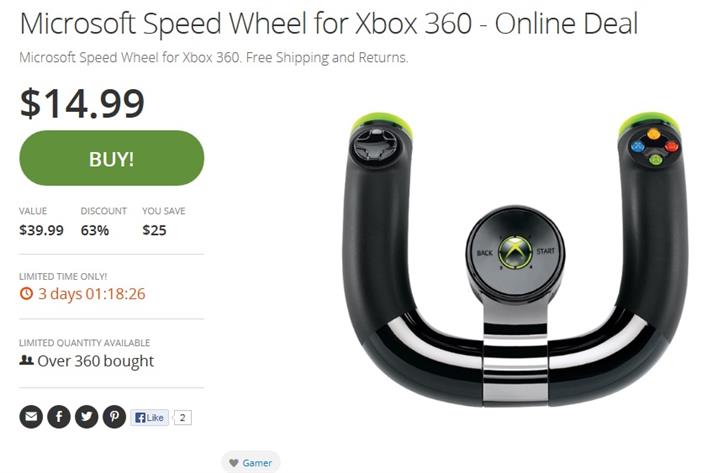Click the like count box showing 2
727x473 pixels.
183,418
